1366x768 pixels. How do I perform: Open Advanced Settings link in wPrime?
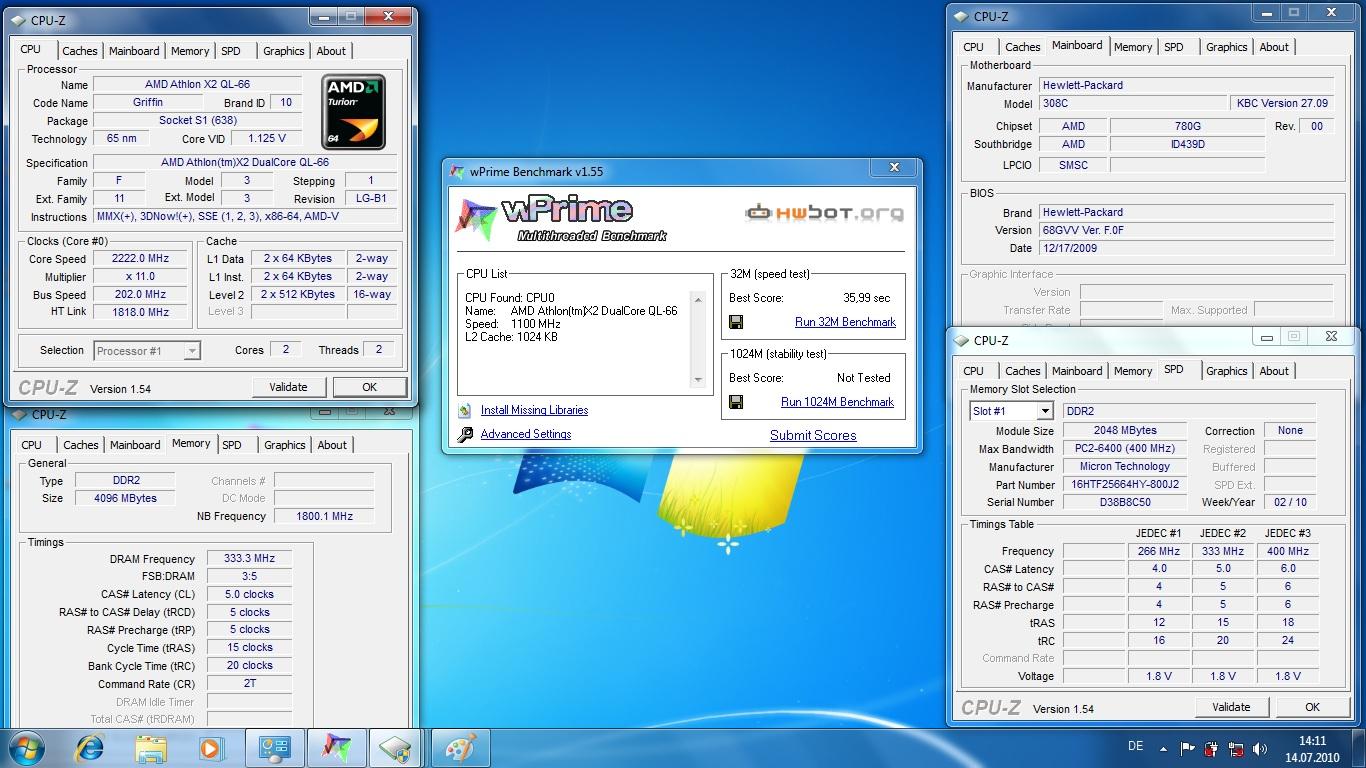[526, 434]
